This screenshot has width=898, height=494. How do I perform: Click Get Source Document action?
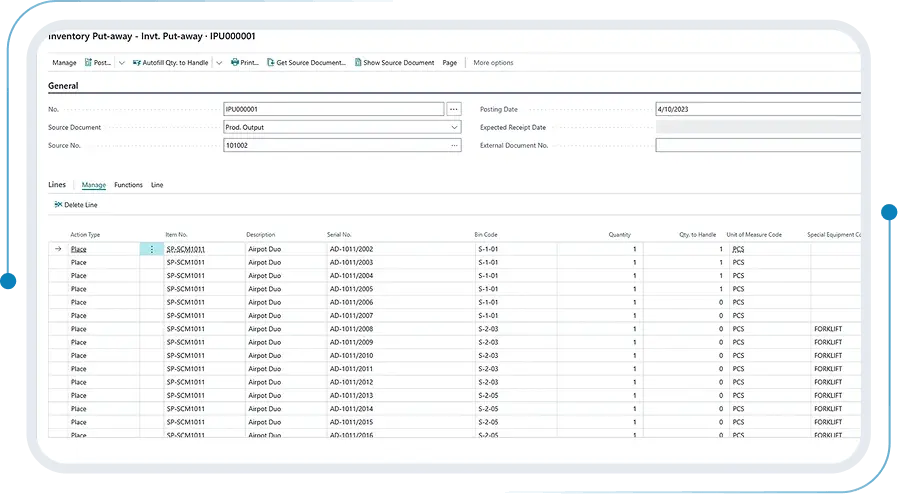[x=306, y=63]
